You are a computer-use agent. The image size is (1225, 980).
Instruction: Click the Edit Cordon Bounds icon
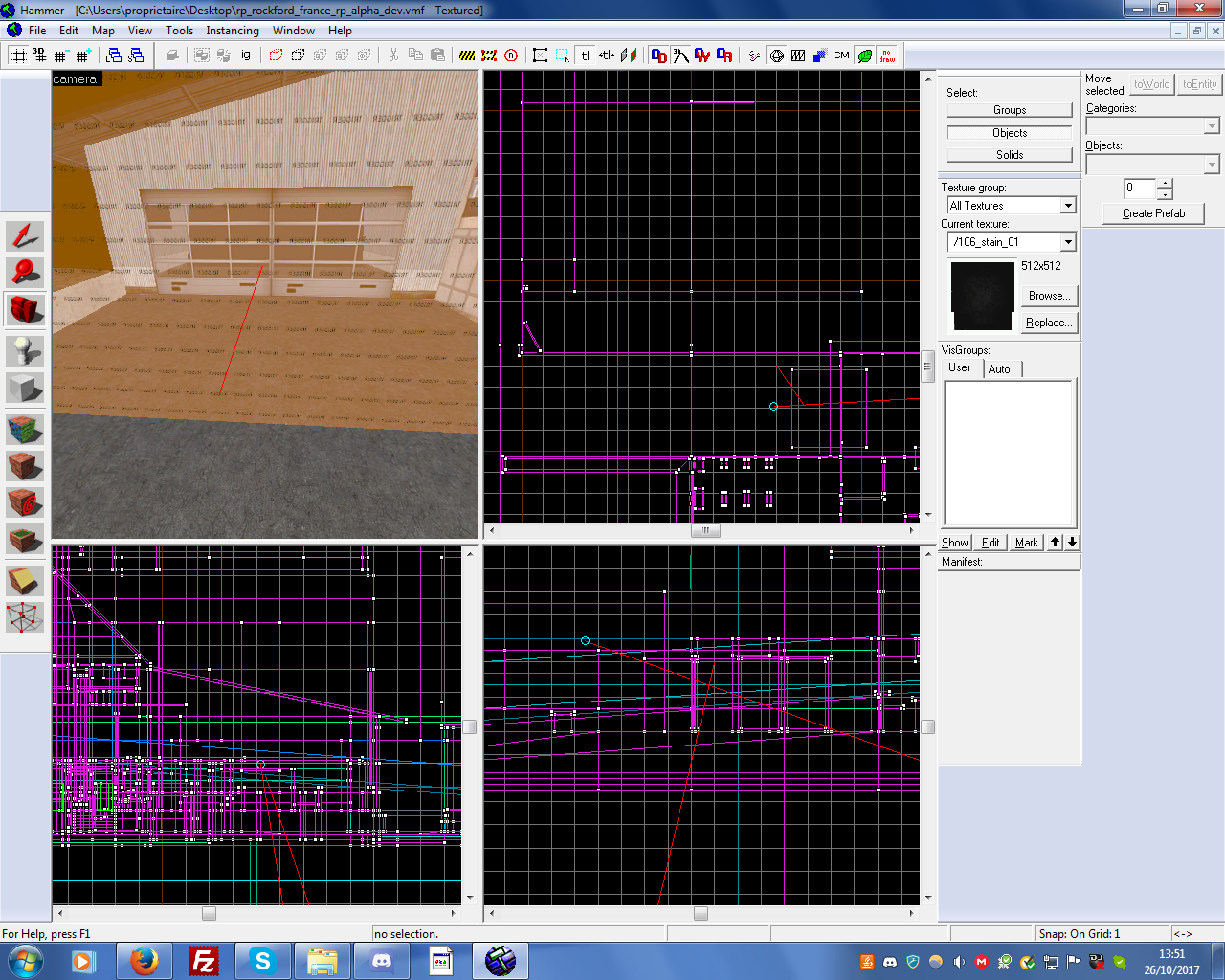[x=489, y=56]
